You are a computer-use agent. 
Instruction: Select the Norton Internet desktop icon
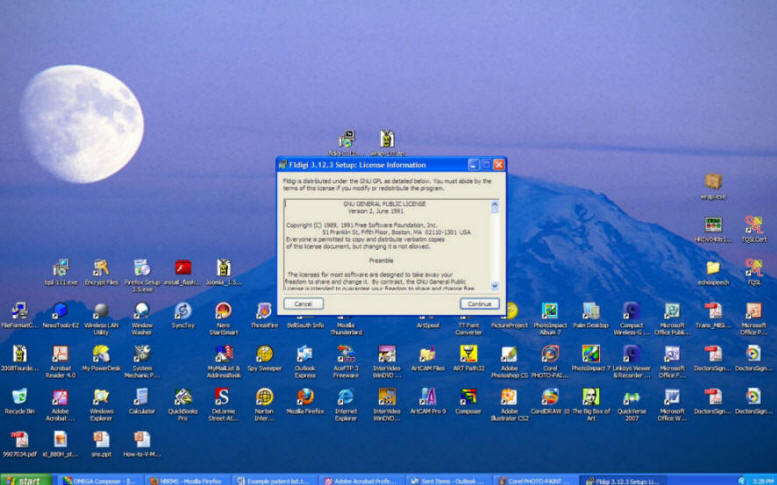(264, 405)
